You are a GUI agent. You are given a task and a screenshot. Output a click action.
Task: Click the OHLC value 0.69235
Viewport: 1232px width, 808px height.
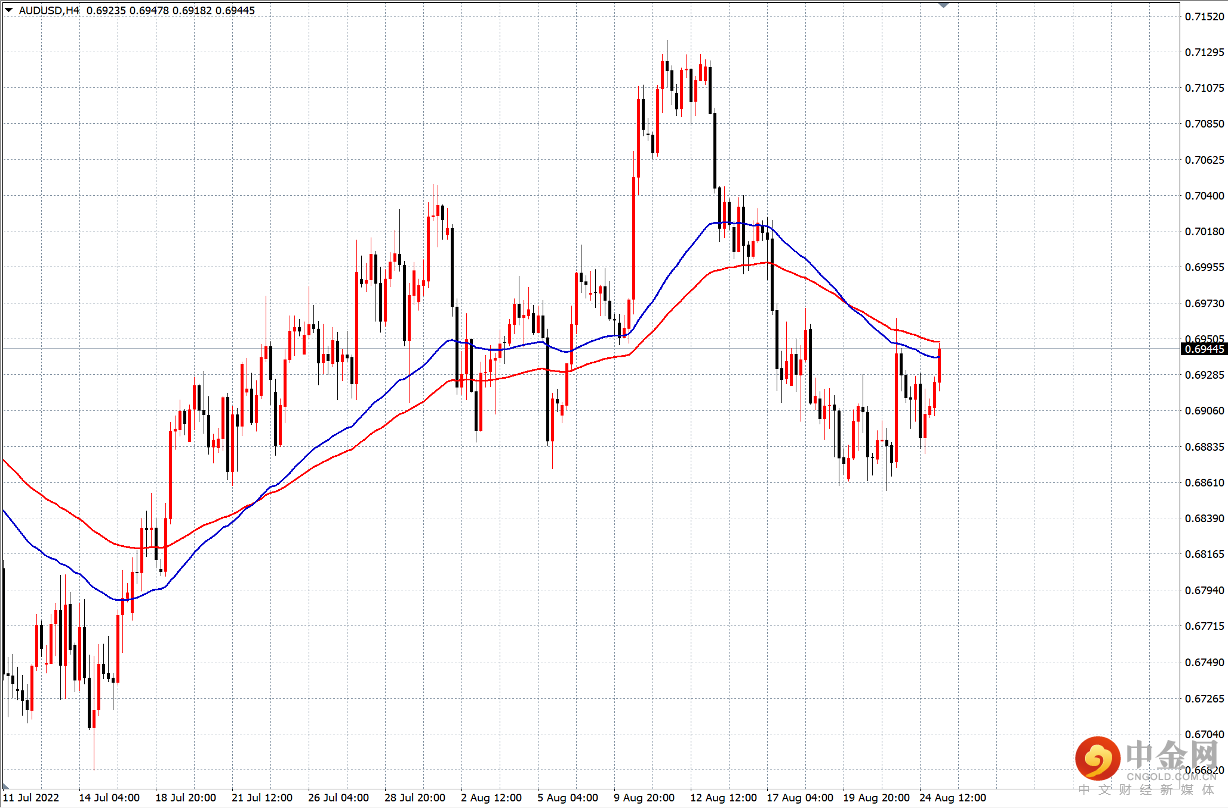pos(107,10)
